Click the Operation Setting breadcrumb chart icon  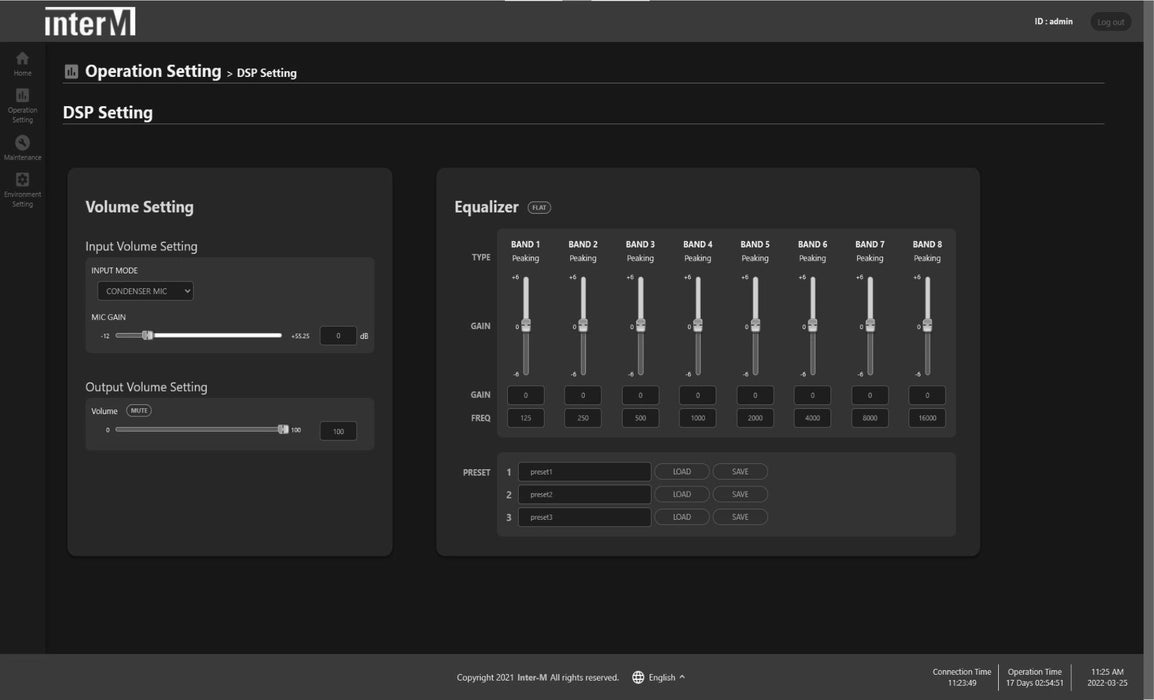coord(71,72)
